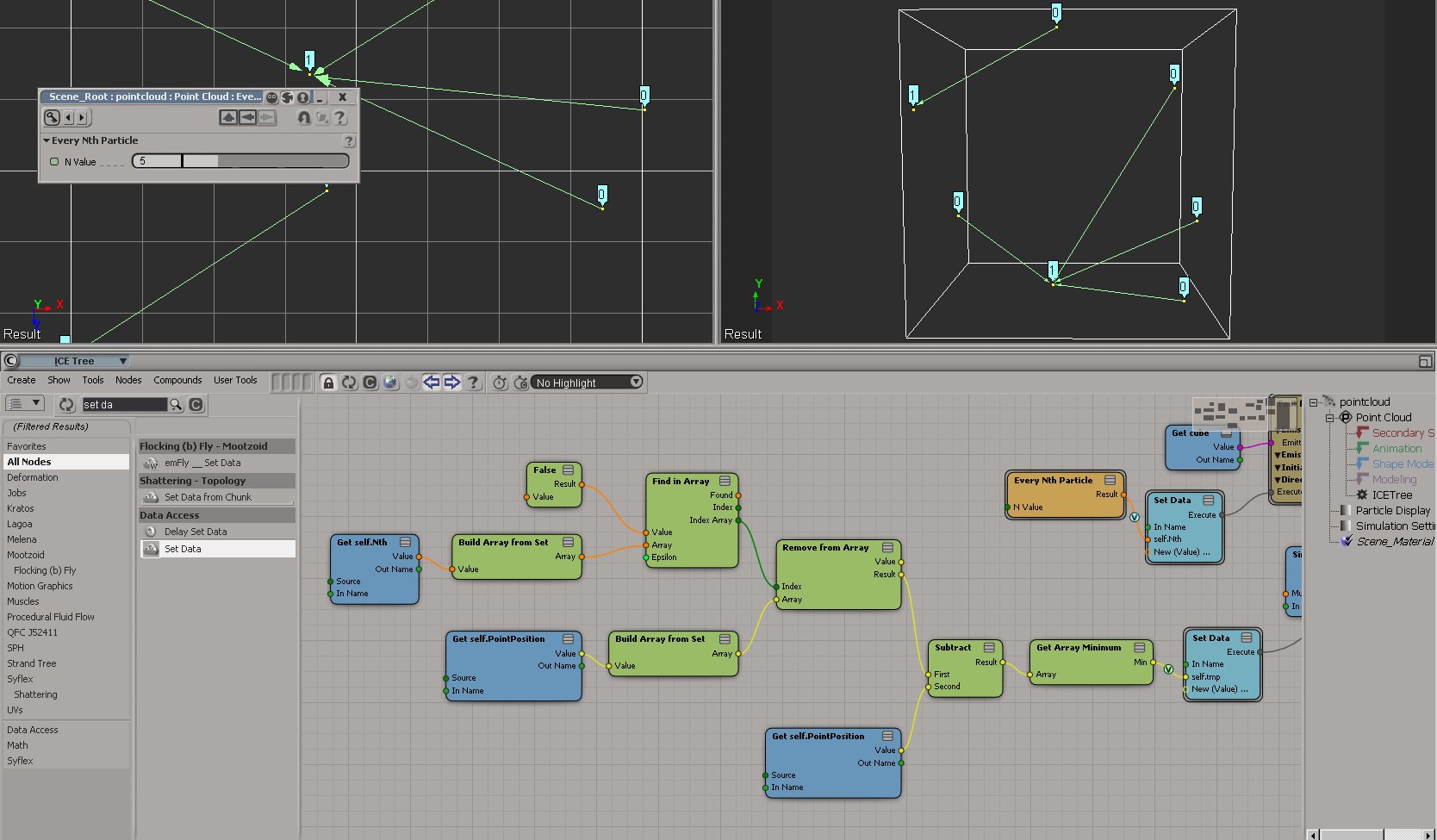Open the No Highlight dropdown

pos(588,383)
